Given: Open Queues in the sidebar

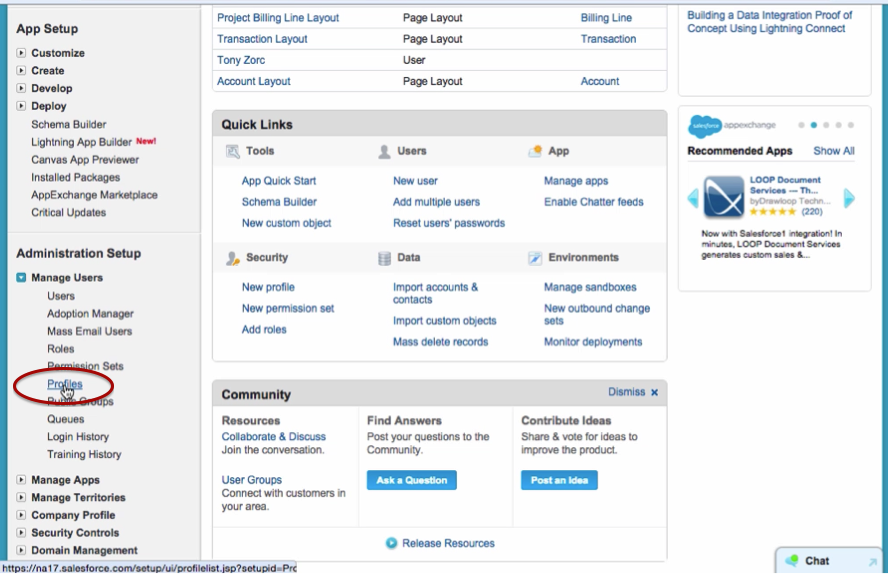Looking at the screenshot, I should tap(66, 419).
